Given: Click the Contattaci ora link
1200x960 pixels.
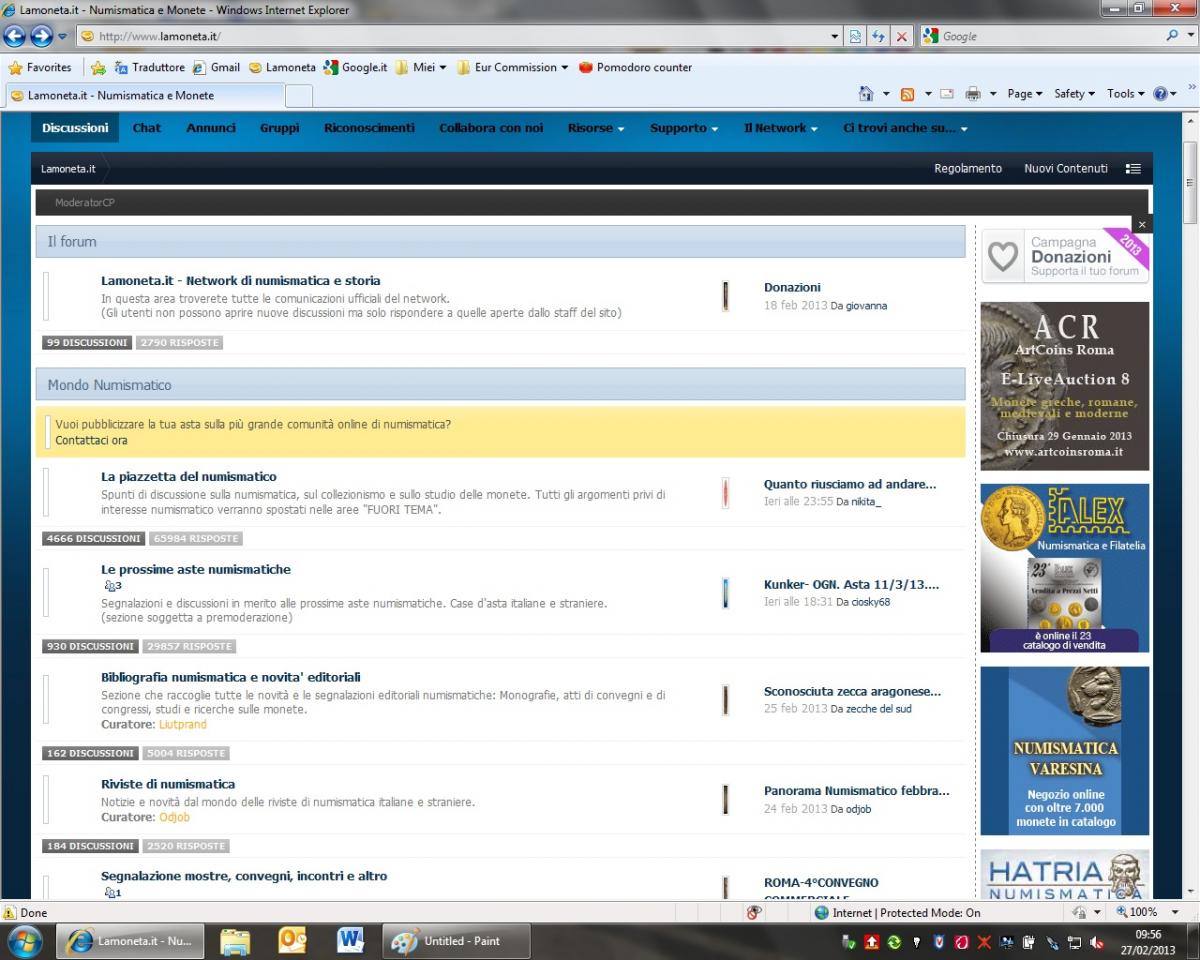Looking at the screenshot, I should coord(91,441).
